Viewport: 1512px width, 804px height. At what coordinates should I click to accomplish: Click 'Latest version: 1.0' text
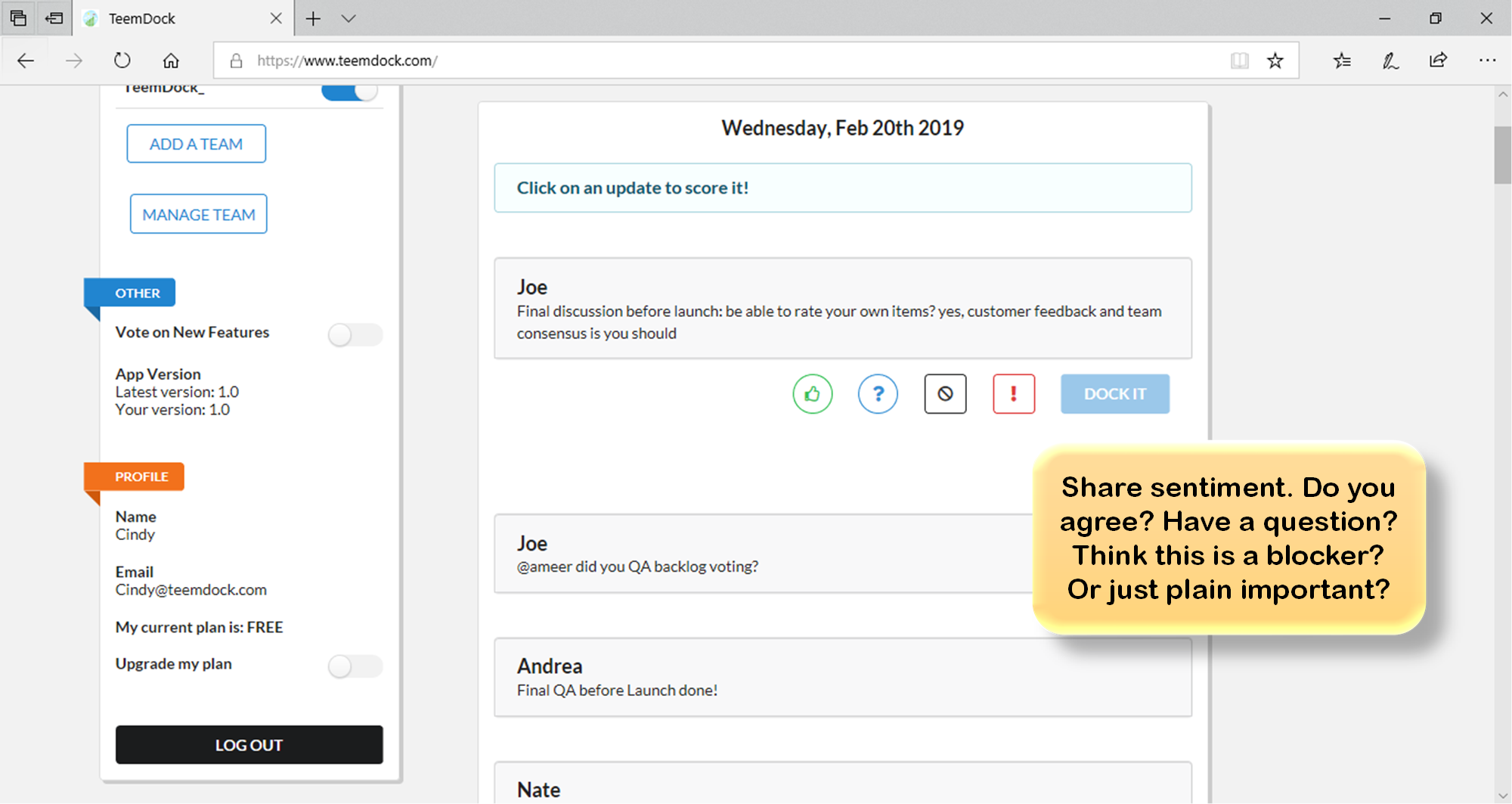point(177,392)
